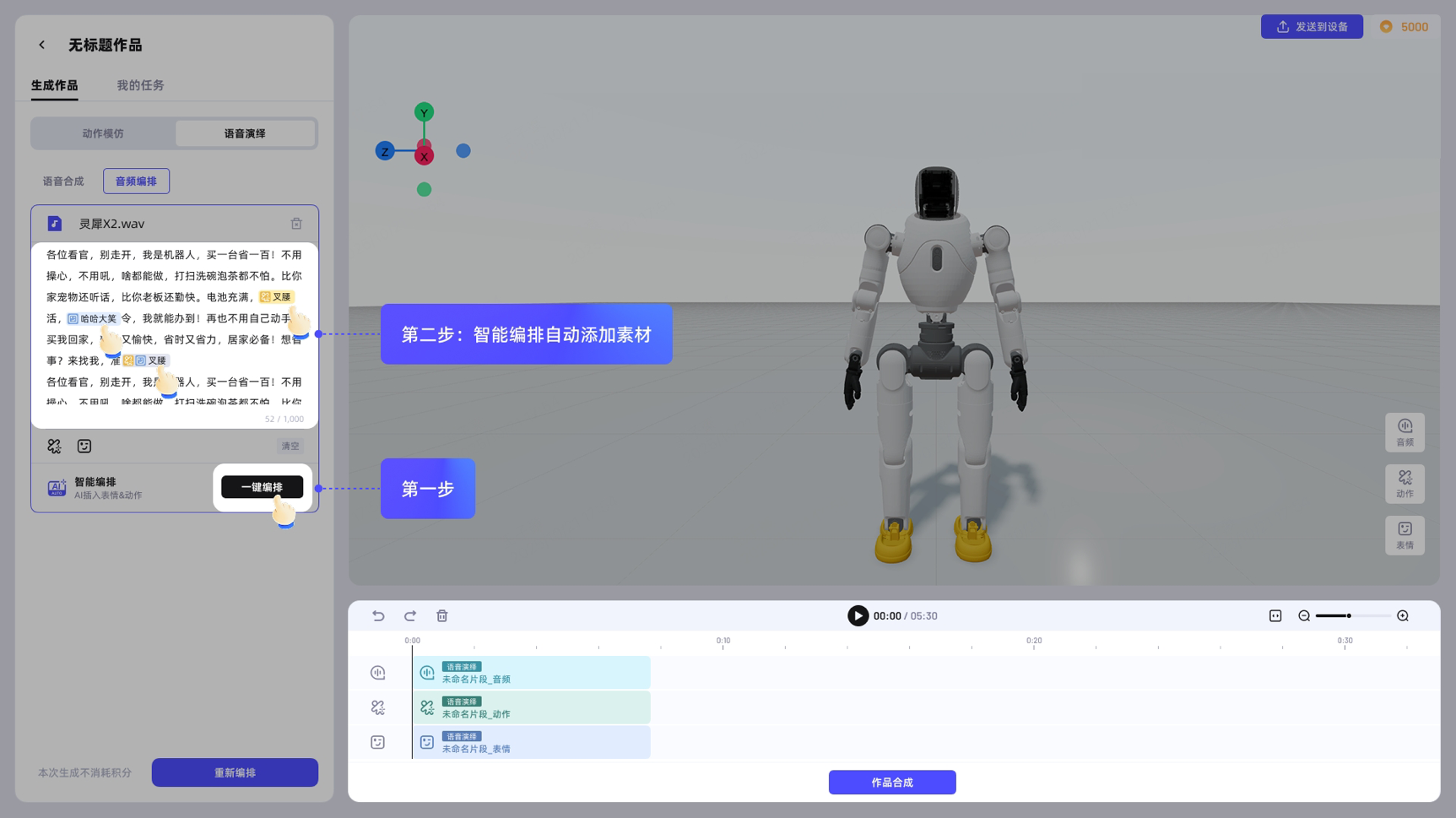Select the 未命名片段_音频 clip
Viewport: 1456px width, 818px height.
pos(532,673)
